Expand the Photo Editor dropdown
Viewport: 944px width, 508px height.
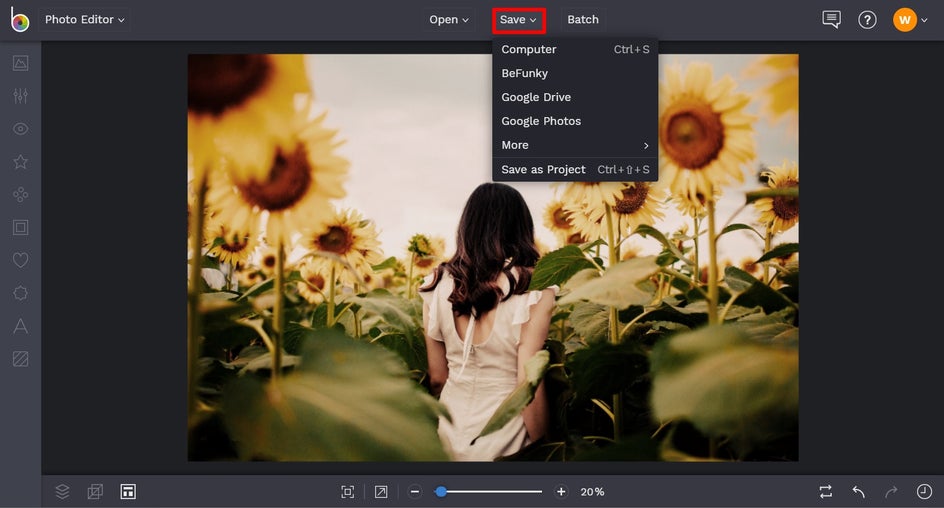coord(84,19)
